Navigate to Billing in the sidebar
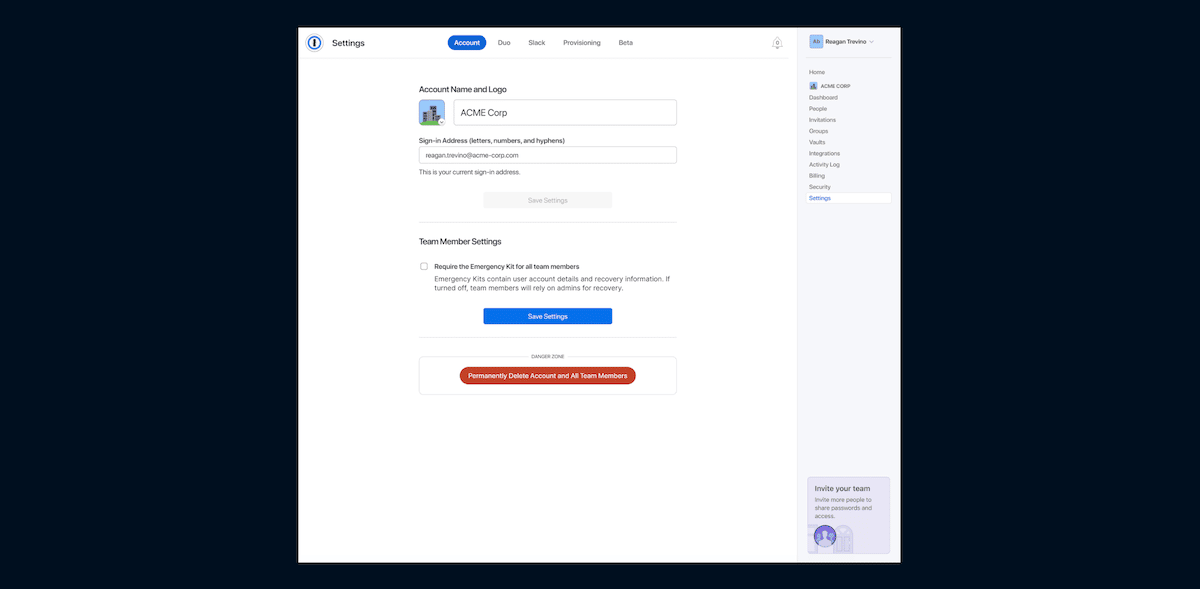1200x589 pixels. 817,176
